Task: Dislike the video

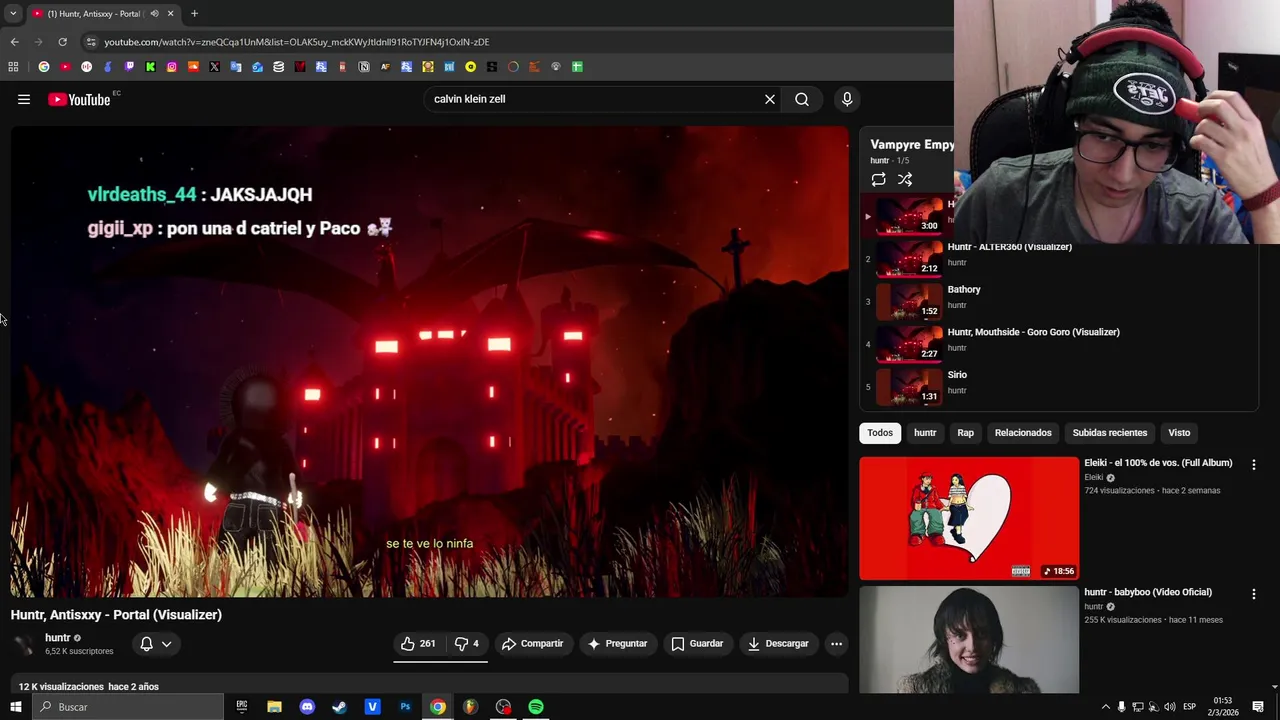Action: [467, 643]
